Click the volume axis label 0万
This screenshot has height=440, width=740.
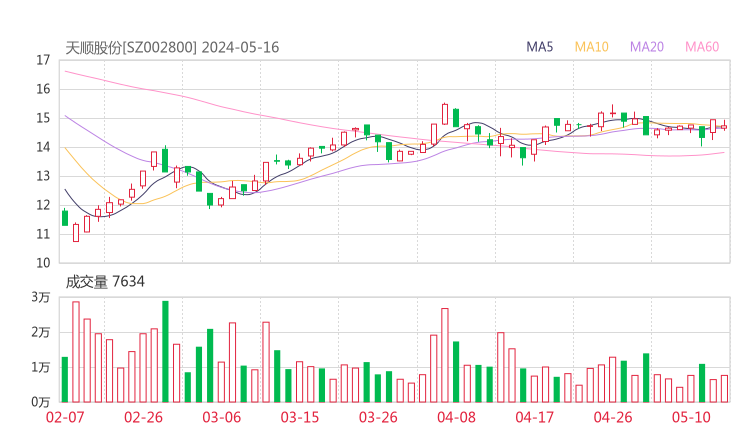(x=41, y=402)
